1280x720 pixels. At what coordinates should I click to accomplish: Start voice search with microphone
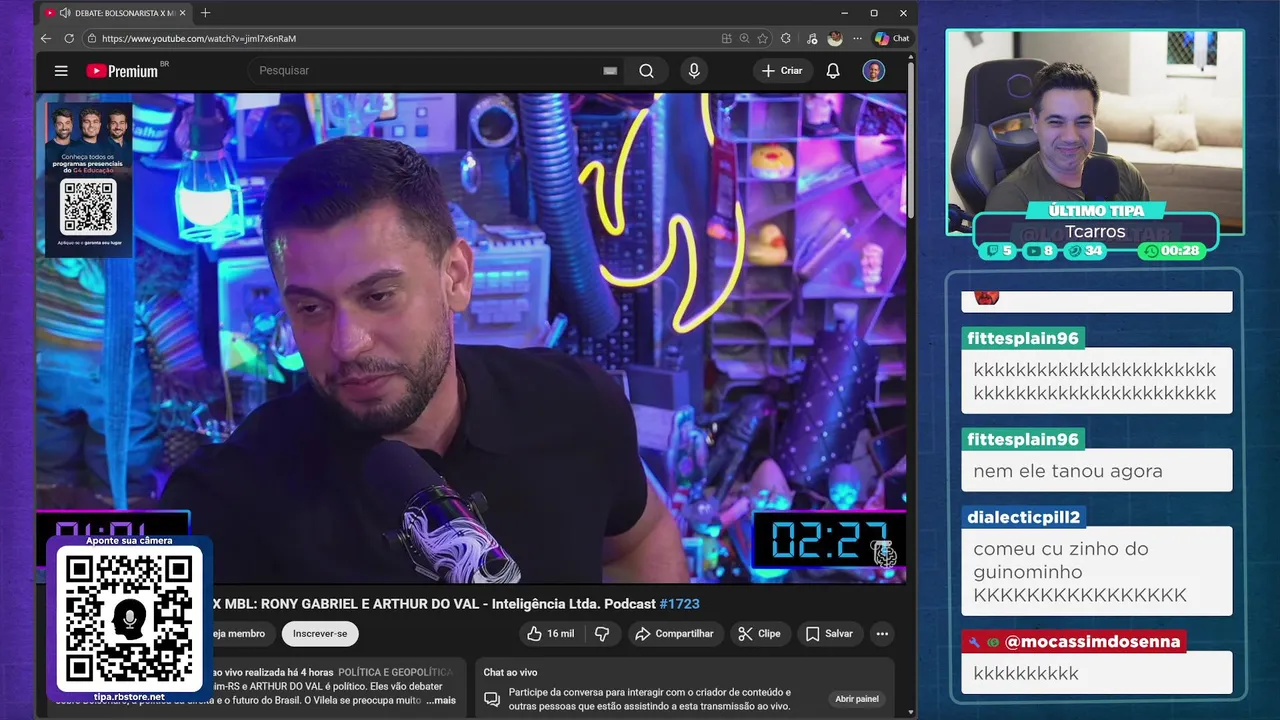pyautogui.click(x=694, y=71)
